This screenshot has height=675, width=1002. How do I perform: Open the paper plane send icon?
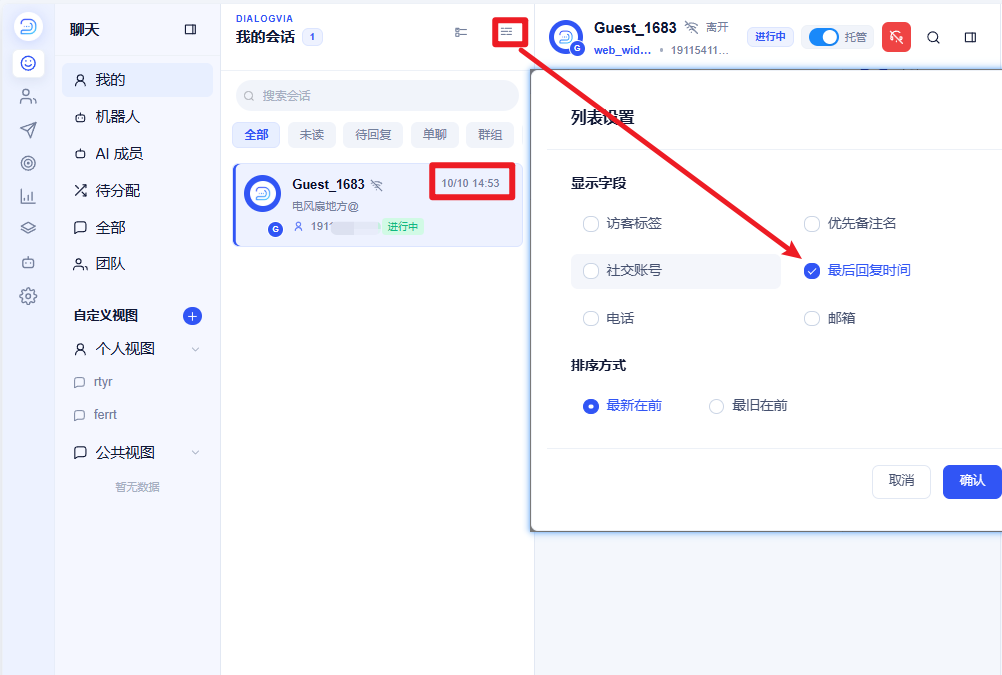click(x=28, y=130)
